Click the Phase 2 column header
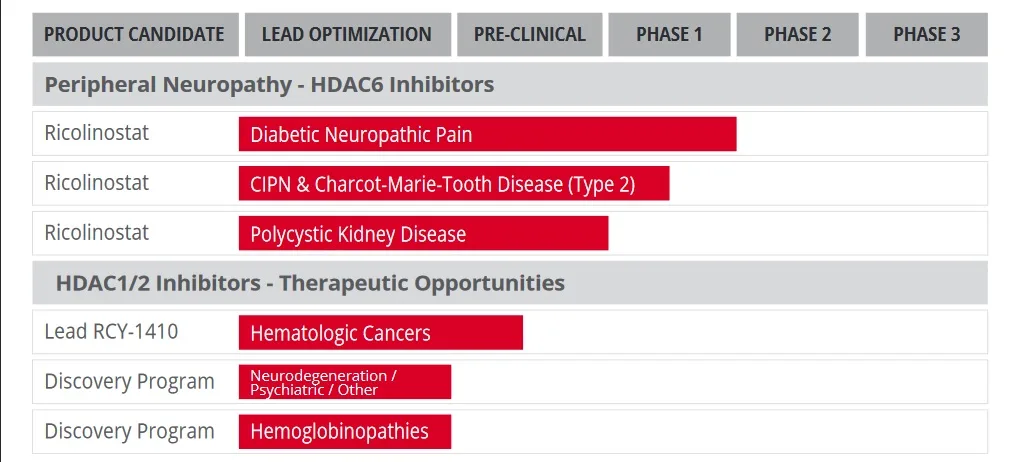 pos(797,35)
